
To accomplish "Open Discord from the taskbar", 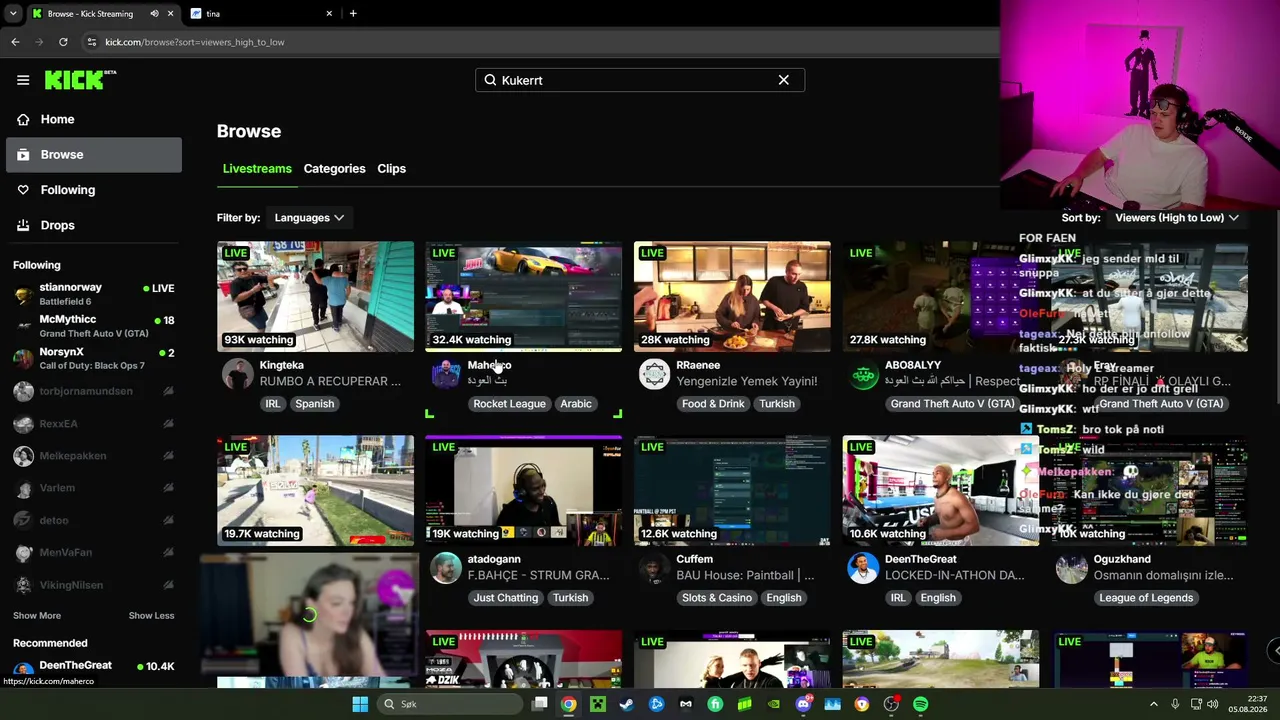I will tap(803, 704).
